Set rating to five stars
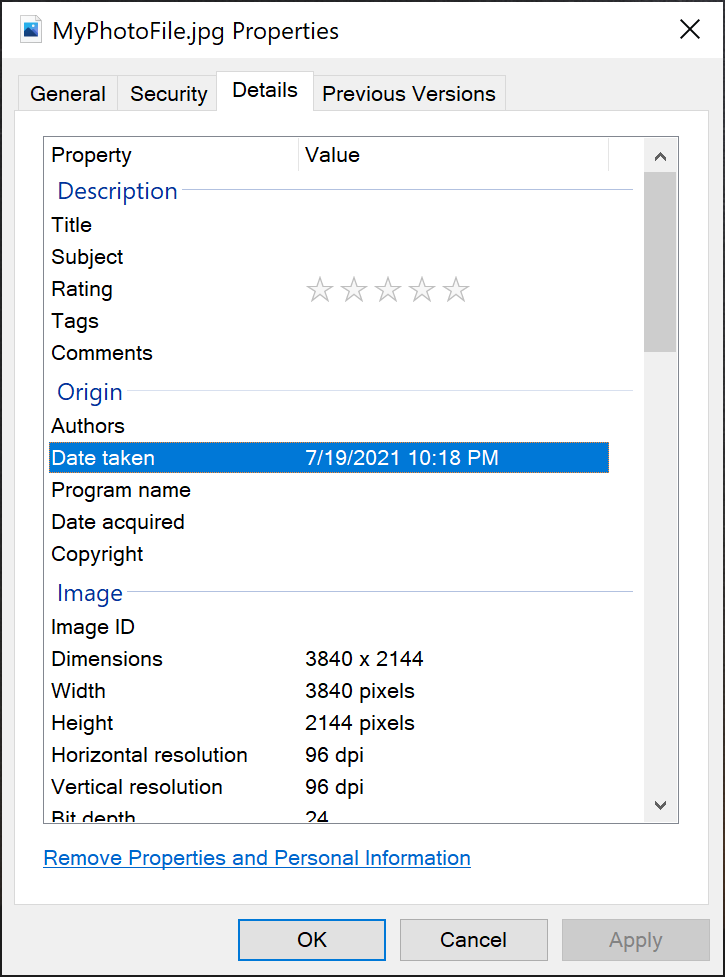This screenshot has height=977, width=725. coord(456,290)
